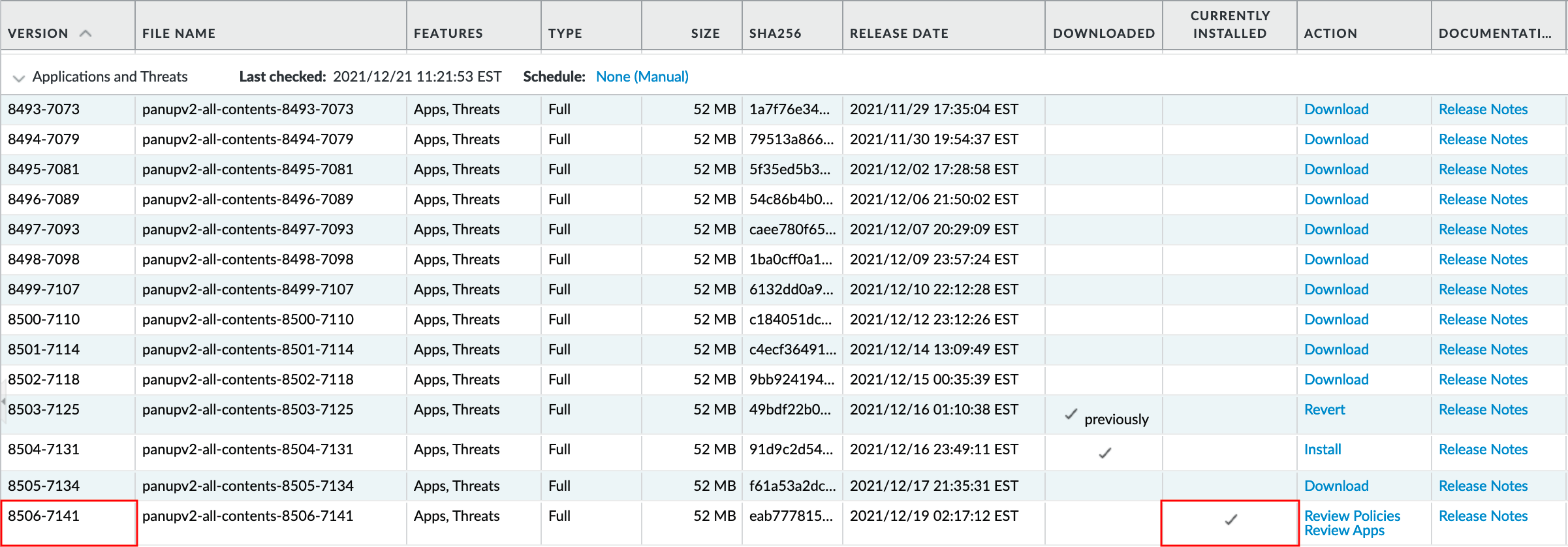This screenshot has height=547, width=1568.
Task: Click currently installed checkmark for 8506-7141
Action: point(1231,520)
